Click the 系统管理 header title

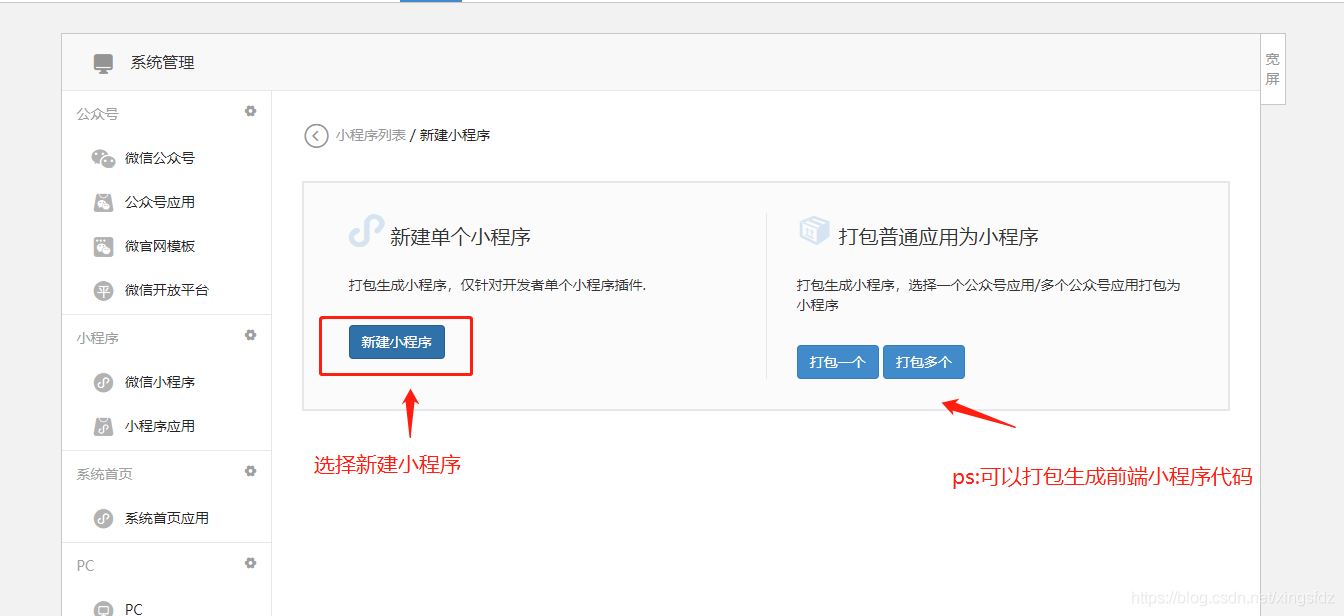point(162,62)
